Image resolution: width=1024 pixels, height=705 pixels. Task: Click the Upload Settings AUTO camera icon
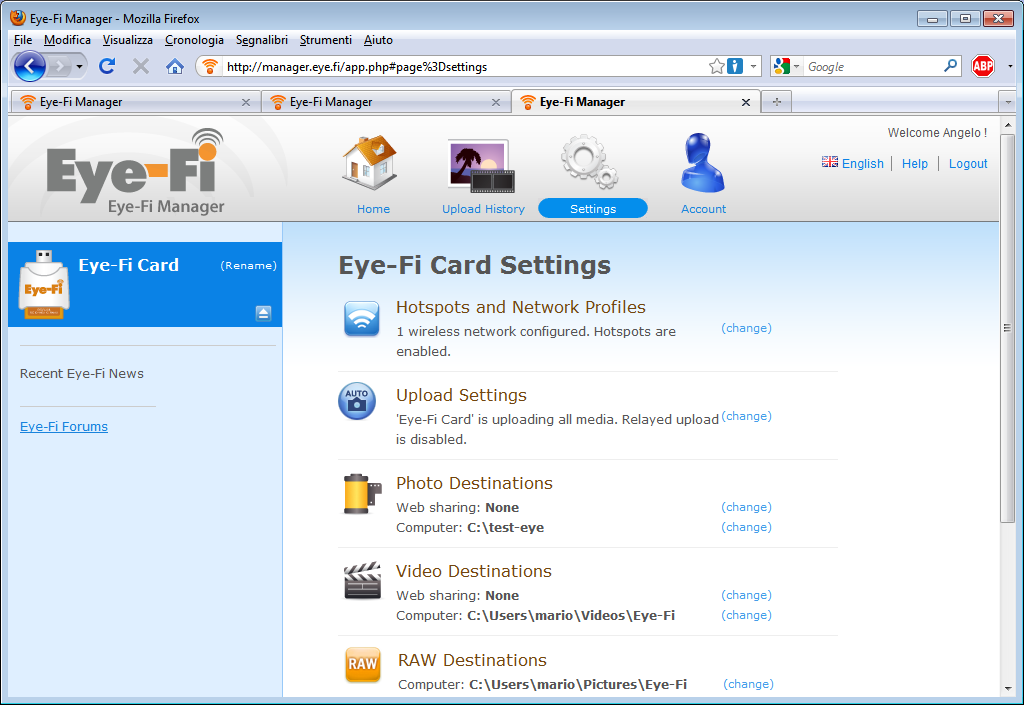tap(357, 401)
